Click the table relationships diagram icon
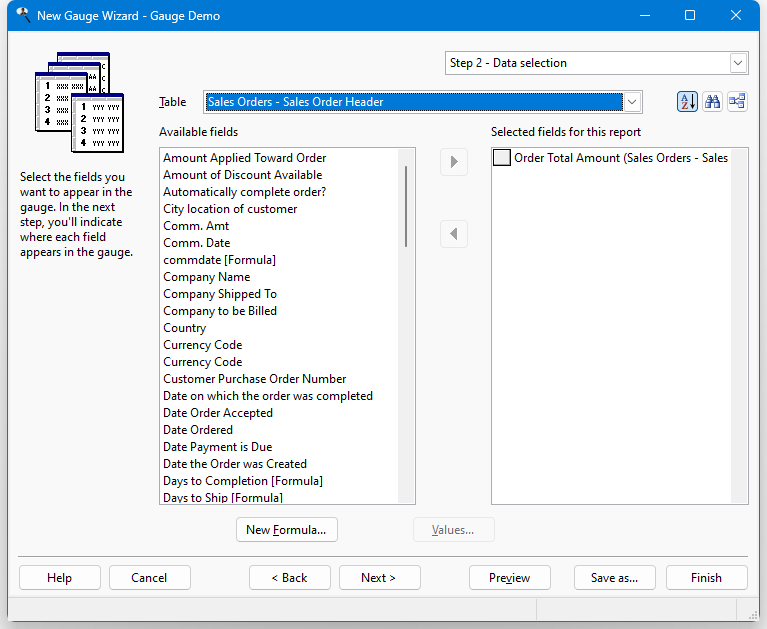The image size is (767, 629). coord(737,101)
